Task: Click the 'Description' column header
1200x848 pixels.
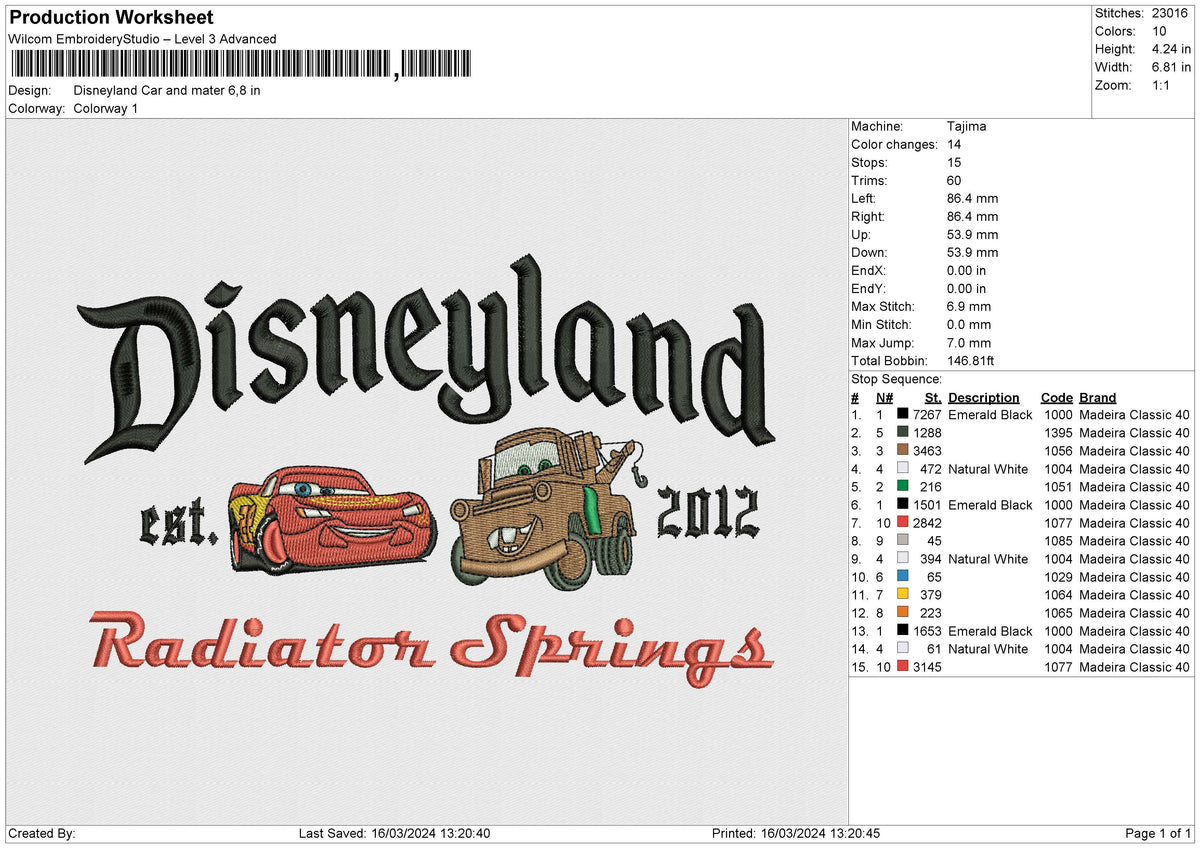Action: pos(984,397)
